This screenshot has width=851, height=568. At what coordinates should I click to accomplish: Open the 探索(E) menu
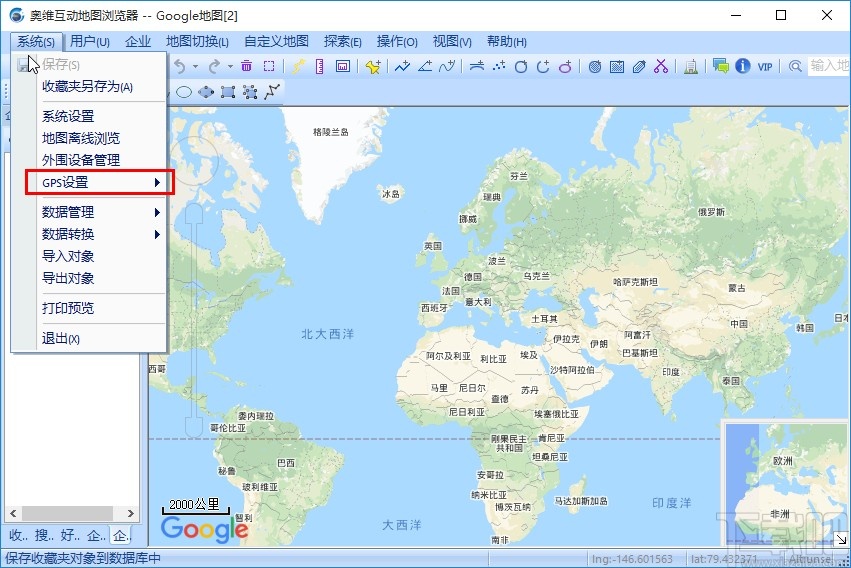click(x=342, y=42)
